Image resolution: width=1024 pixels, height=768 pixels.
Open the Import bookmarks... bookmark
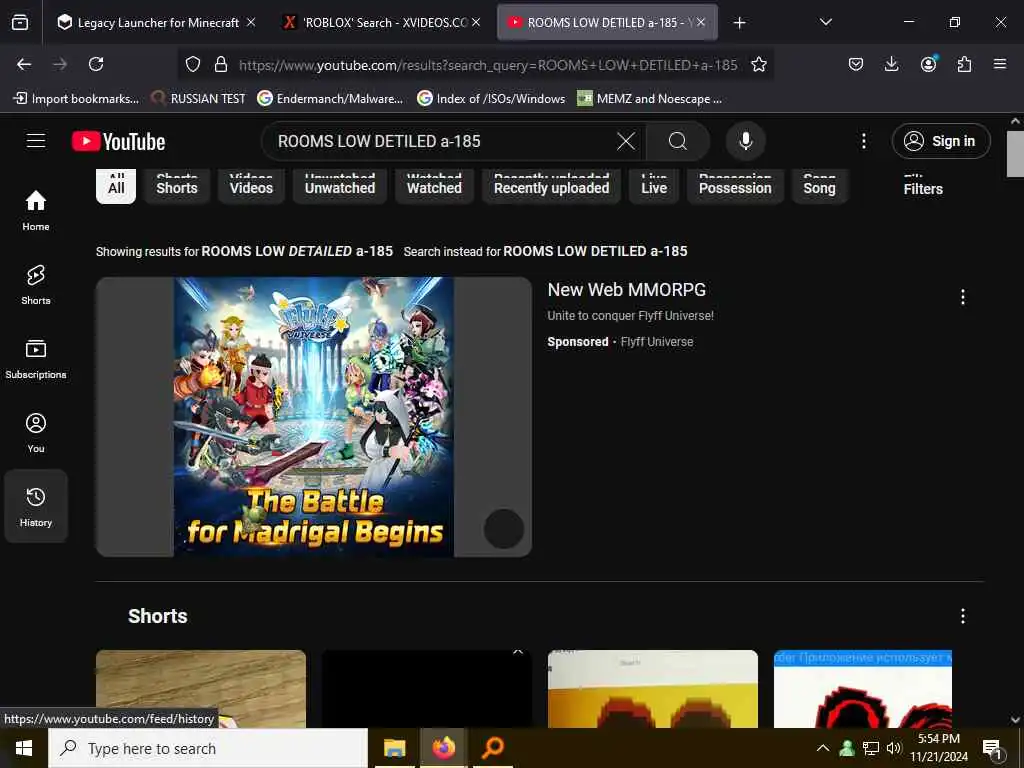(76, 99)
